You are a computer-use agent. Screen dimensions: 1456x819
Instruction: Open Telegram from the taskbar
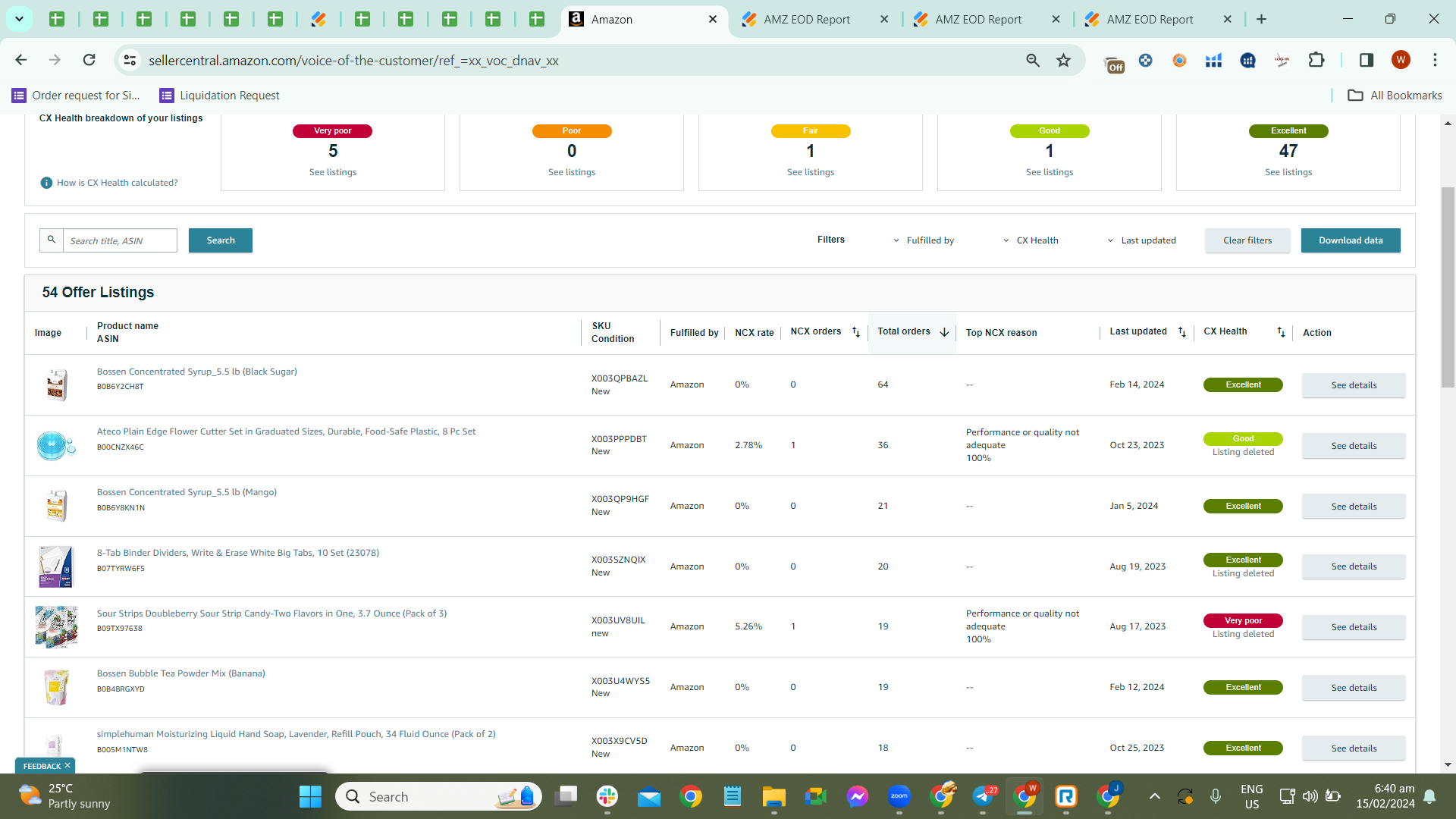click(984, 796)
